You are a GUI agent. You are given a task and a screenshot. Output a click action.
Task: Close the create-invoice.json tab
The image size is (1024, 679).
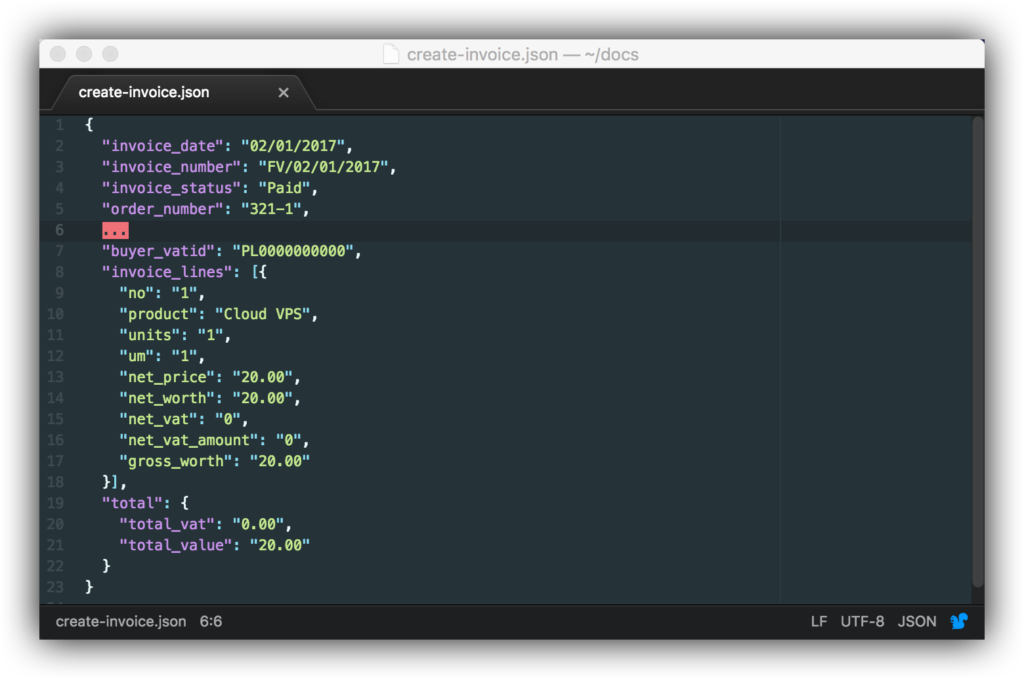283,92
